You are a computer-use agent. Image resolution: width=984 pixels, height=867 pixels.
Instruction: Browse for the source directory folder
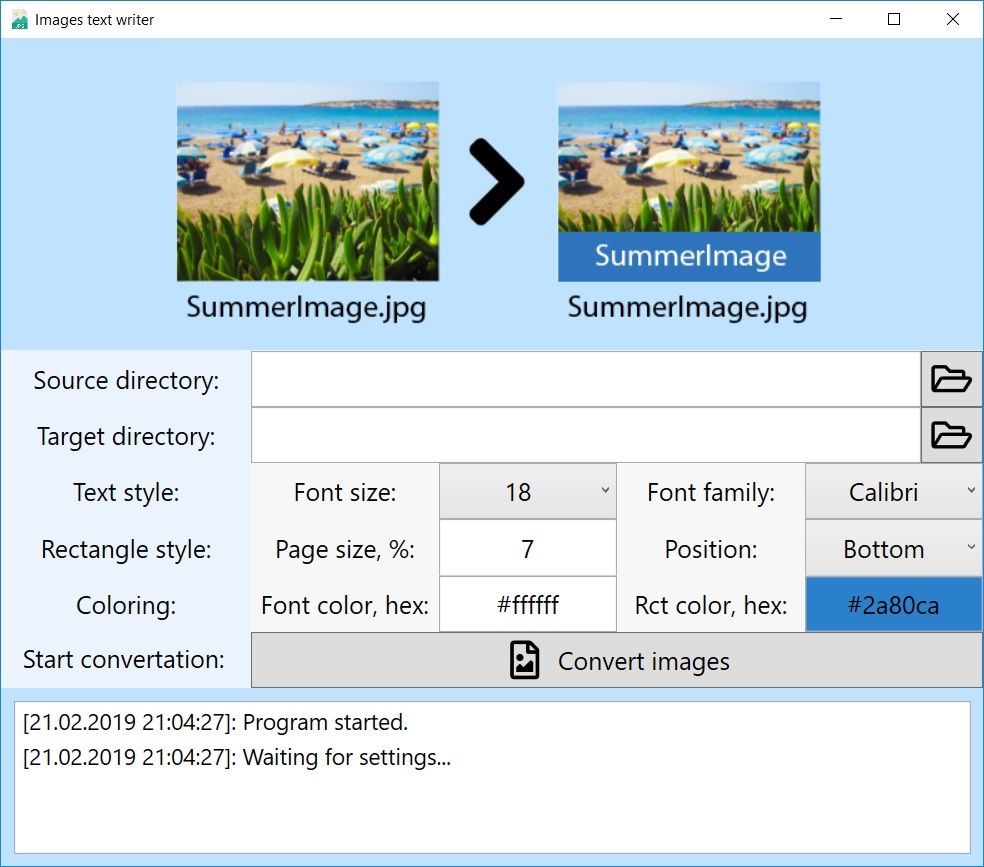pyautogui.click(x=951, y=379)
